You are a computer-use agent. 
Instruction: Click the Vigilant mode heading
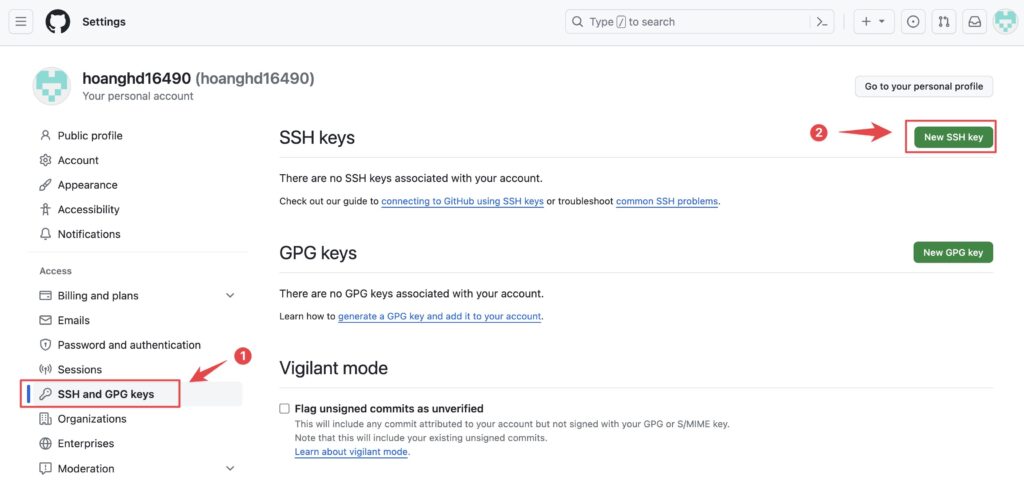334,368
